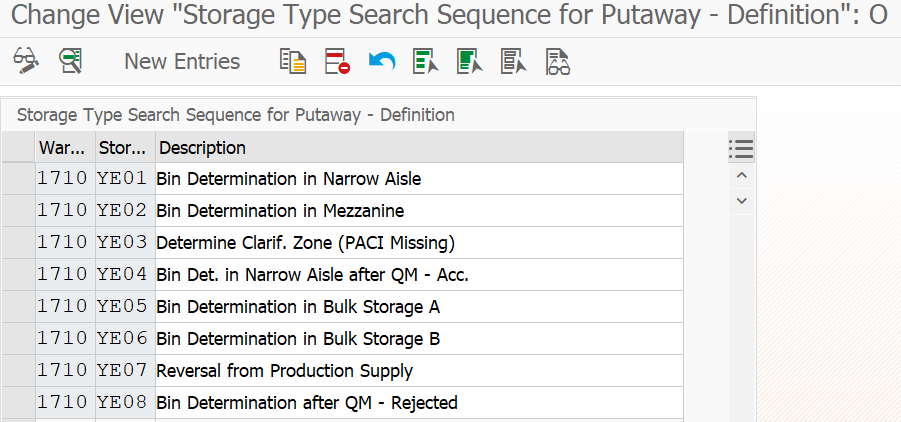Click New Entries button
Image resolution: width=901 pixels, height=422 pixels.
pyautogui.click(x=182, y=62)
